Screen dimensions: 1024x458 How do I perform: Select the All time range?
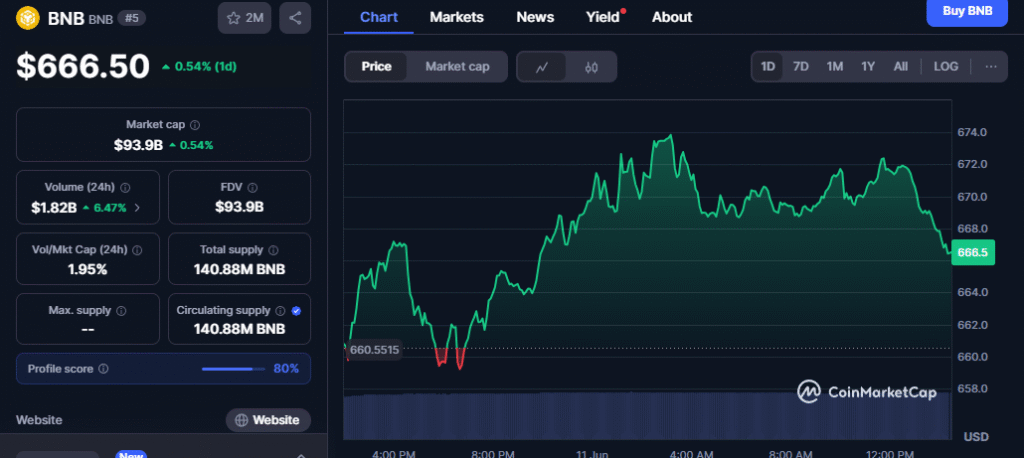coord(901,67)
